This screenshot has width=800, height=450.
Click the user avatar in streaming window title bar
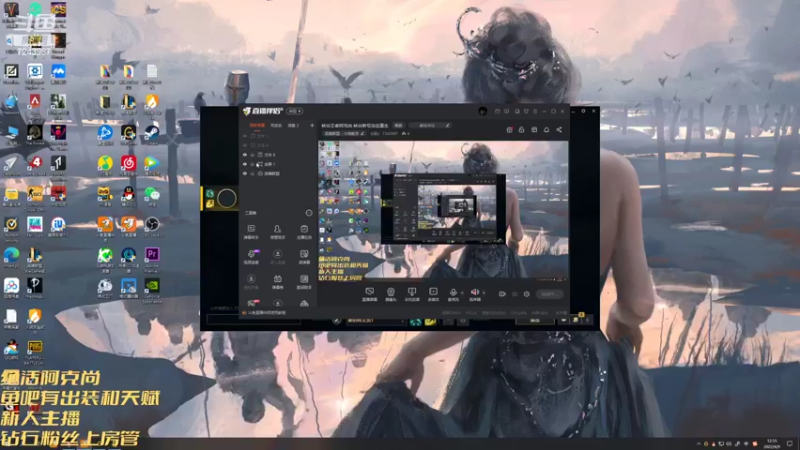(x=483, y=111)
